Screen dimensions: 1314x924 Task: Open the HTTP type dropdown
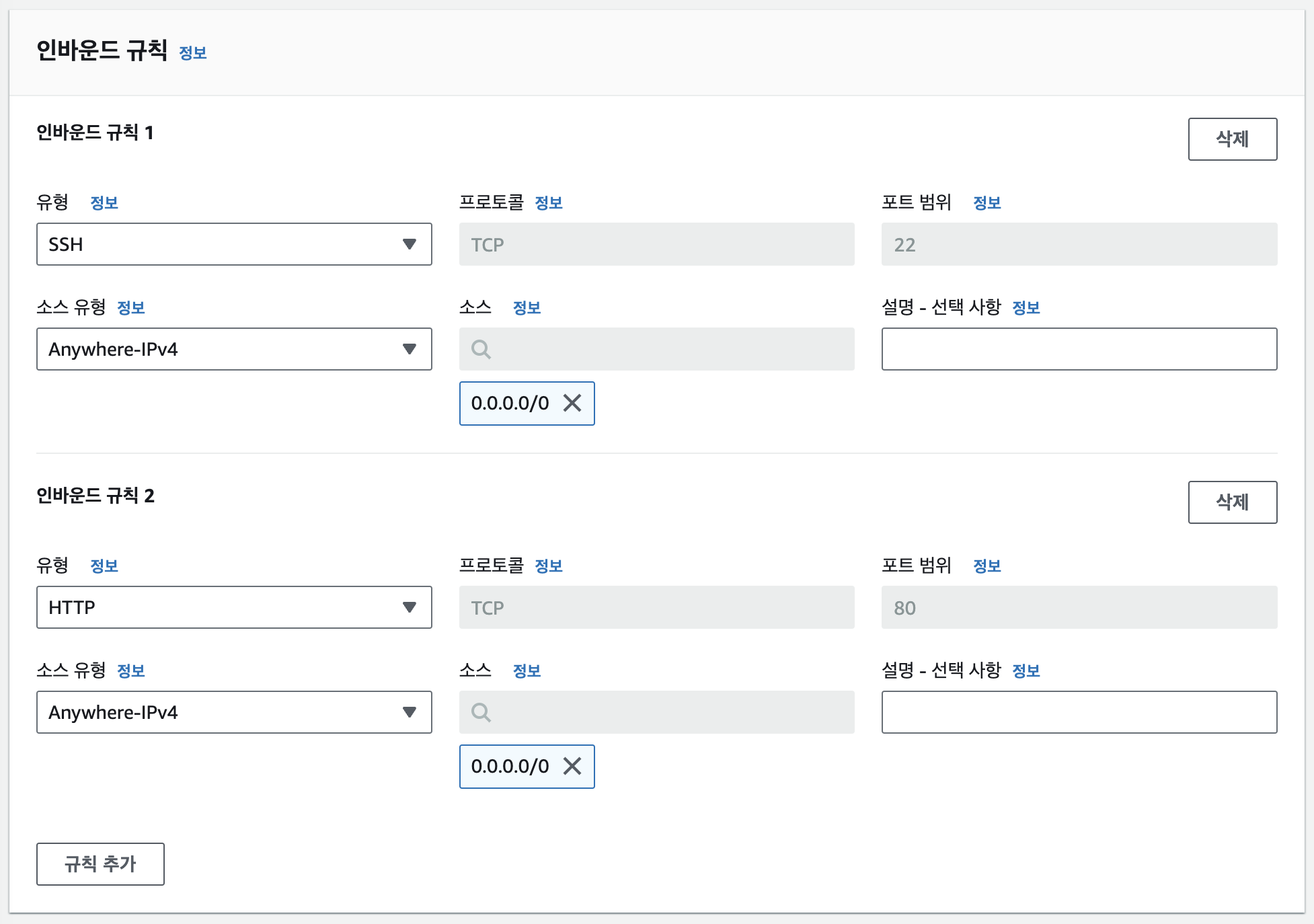click(234, 607)
